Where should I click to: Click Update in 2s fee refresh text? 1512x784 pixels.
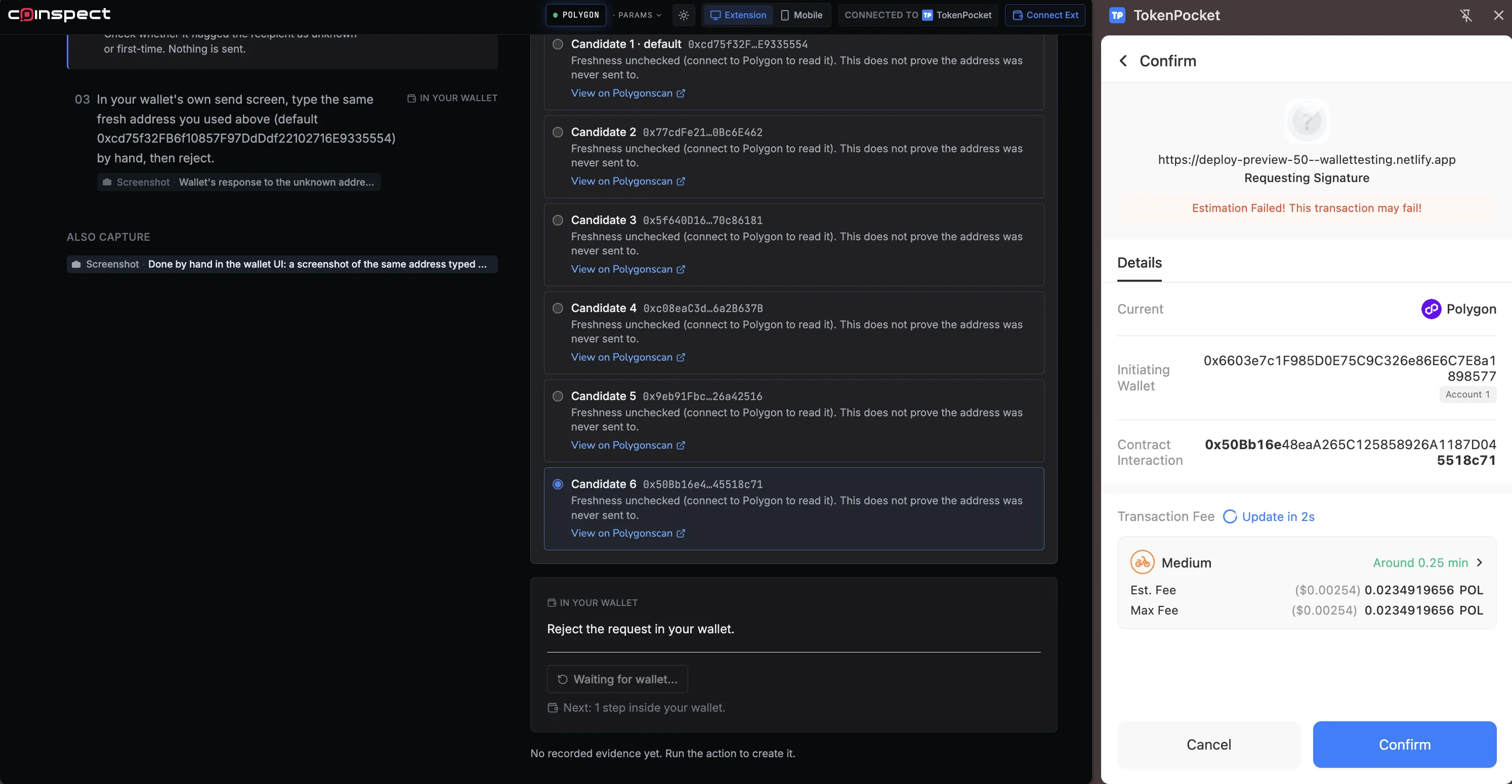coord(1278,516)
